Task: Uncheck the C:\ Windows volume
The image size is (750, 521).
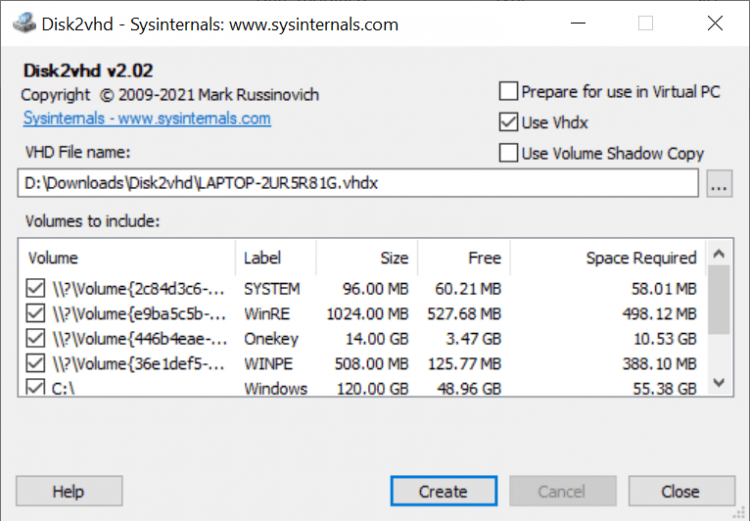Action: (35, 388)
